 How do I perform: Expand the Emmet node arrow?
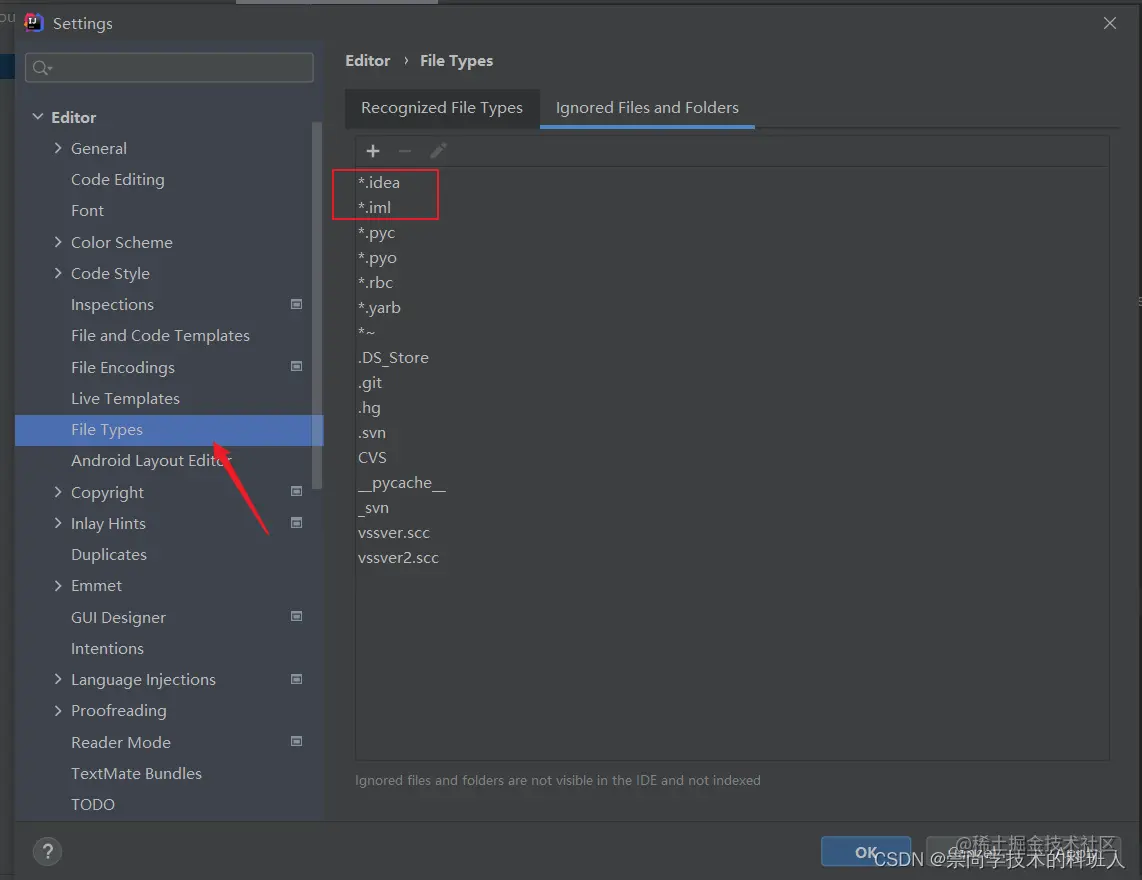click(x=58, y=586)
